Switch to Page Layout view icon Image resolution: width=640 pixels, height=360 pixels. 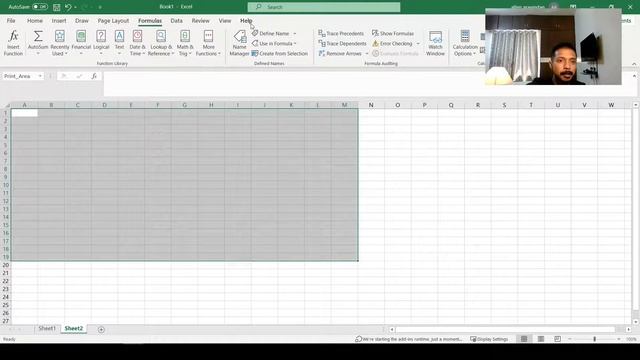[x=541, y=339]
